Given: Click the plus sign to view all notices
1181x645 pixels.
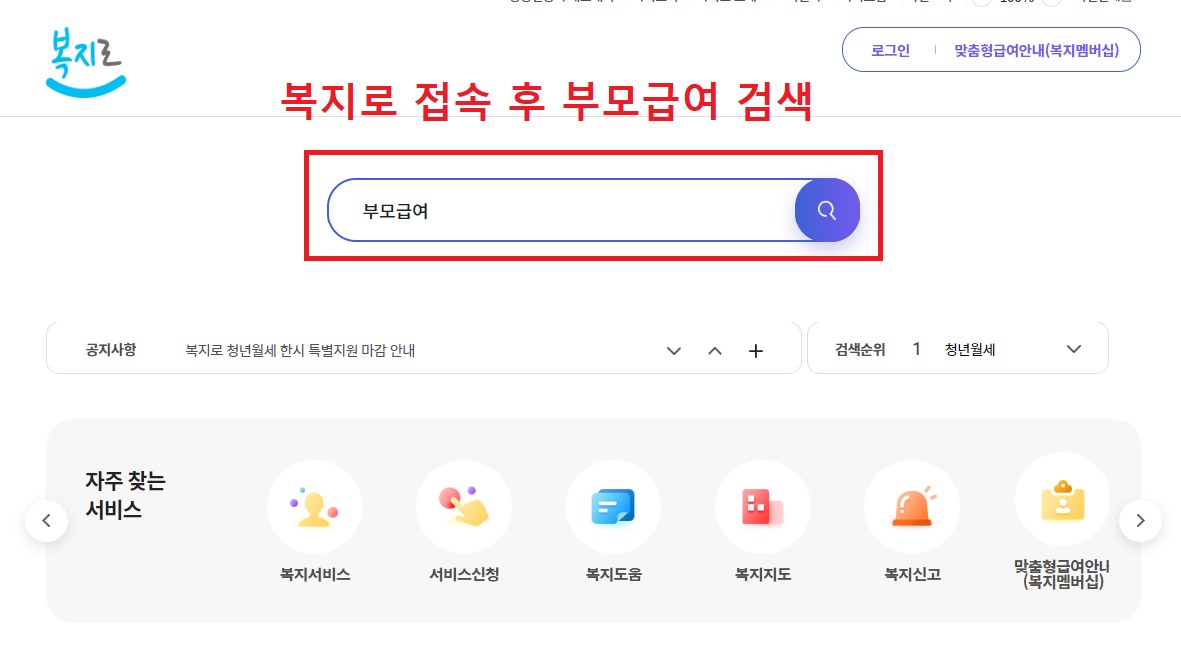Looking at the screenshot, I should pos(756,350).
